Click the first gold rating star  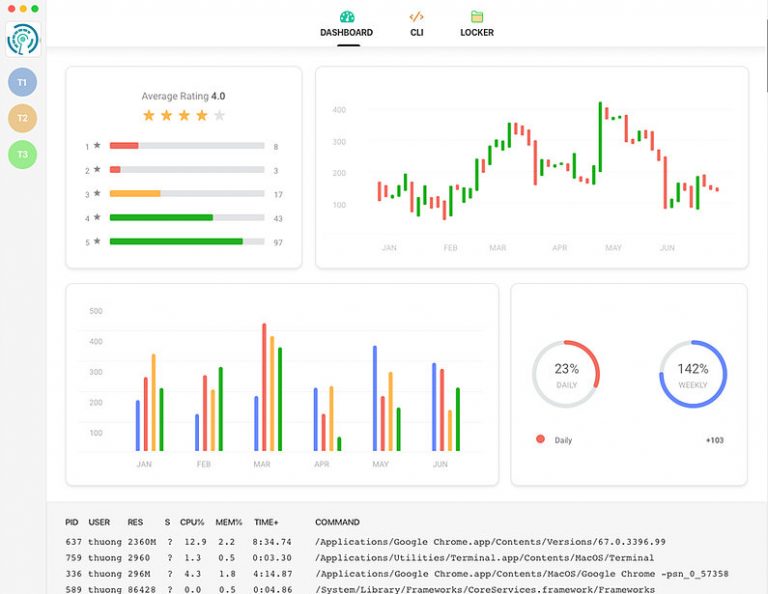[x=149, y=116]
